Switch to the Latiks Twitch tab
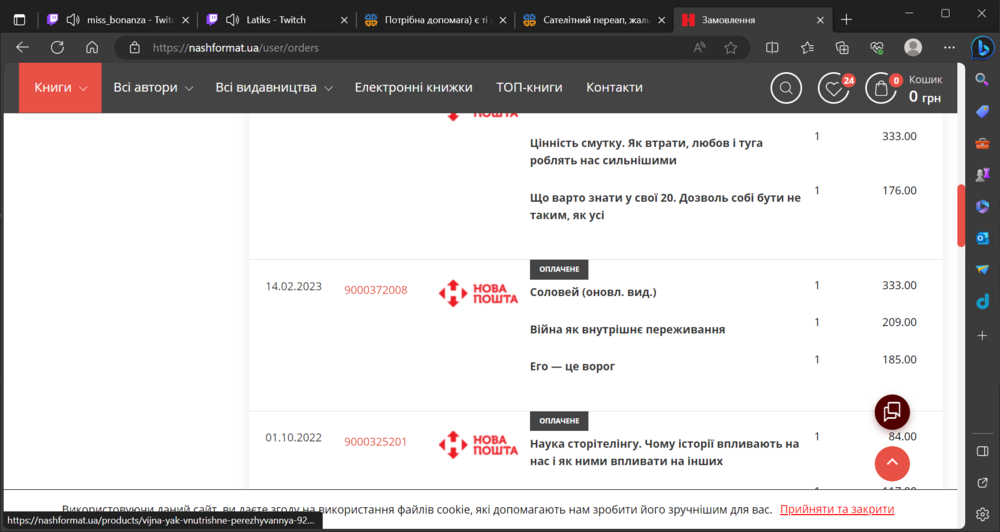Viewport: 1000px width, 532px height. pos(276,20)
